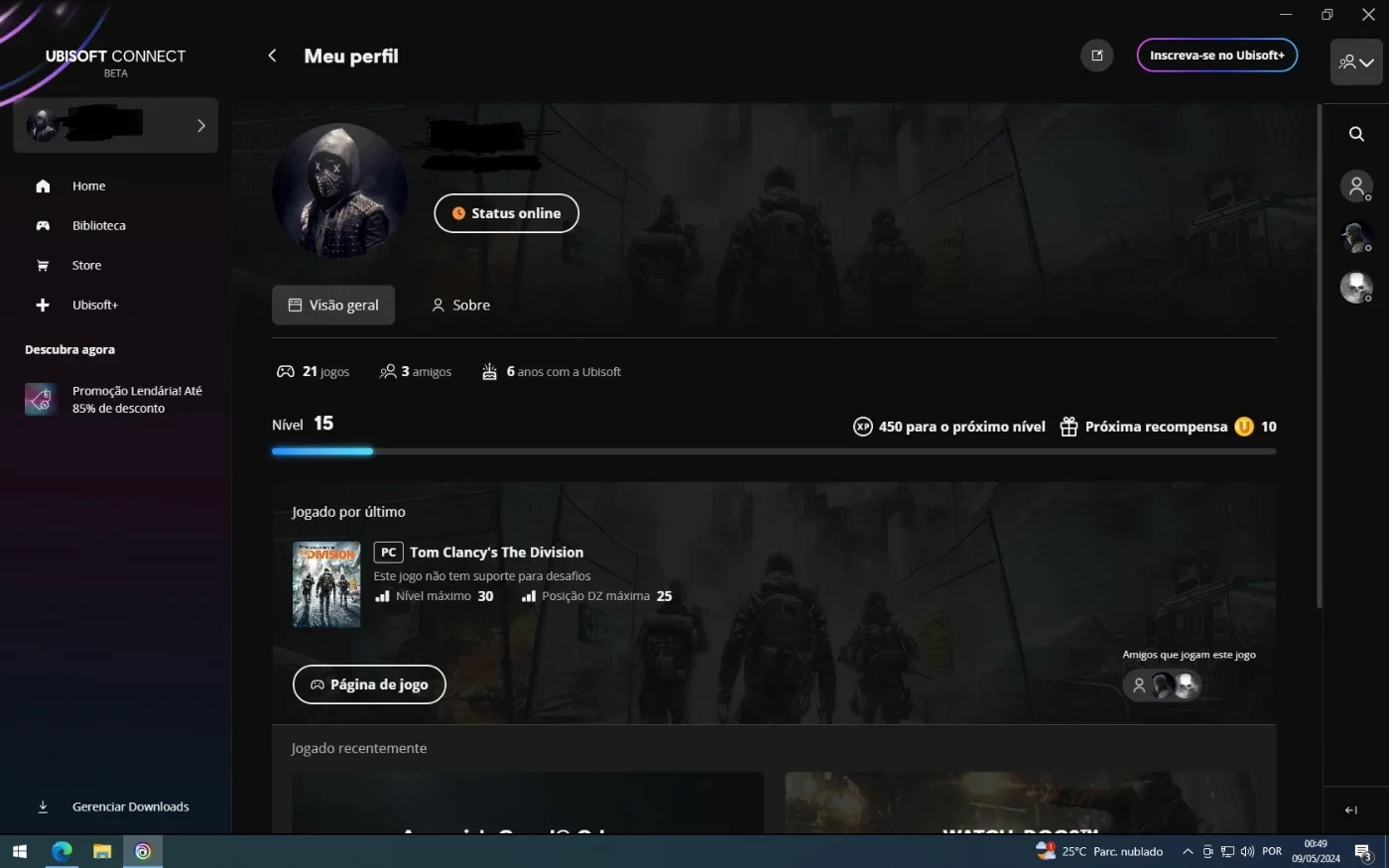Image resolution: width=1389 pixels, height=868 pixels.
Task: Select the friend with the skull avatar
Action: click(1356, 288)
